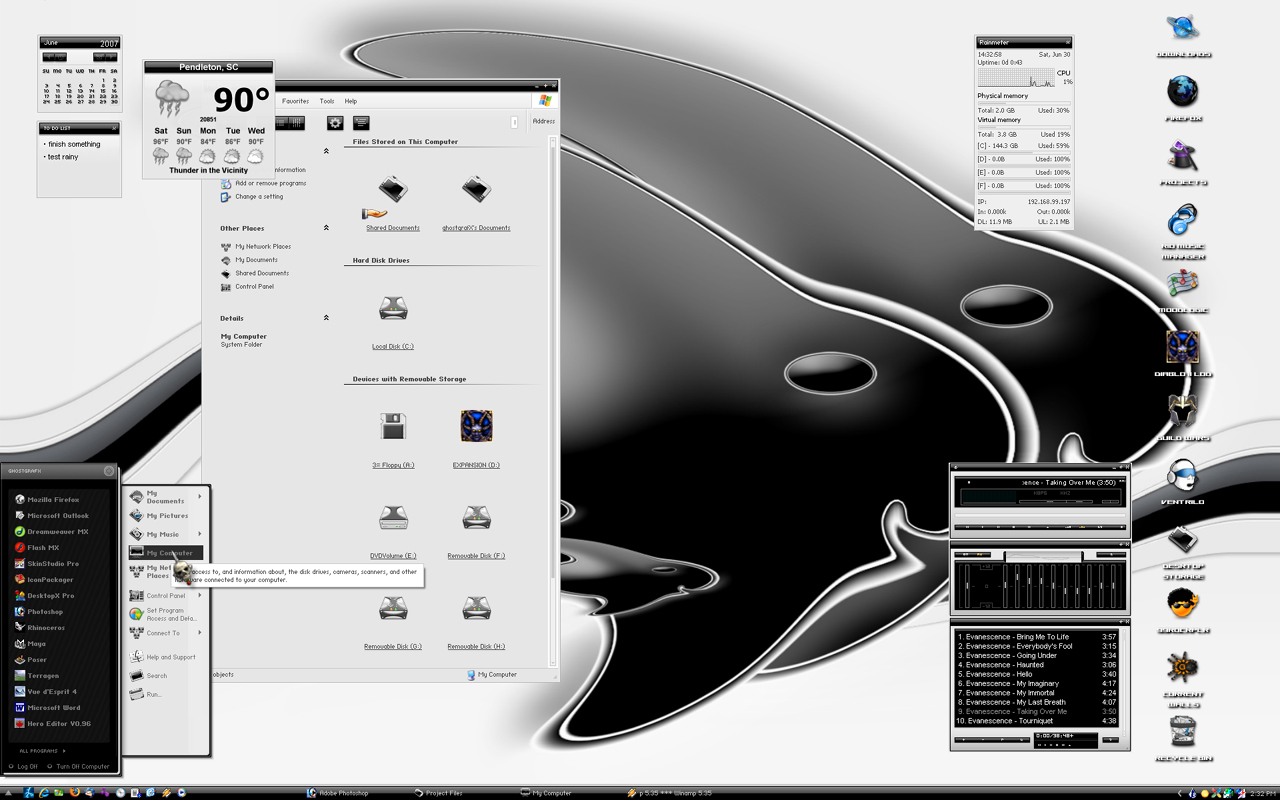The height and width of the screenshot is (800, 1280).
Task: Switch to Winamp 5.35 taskbar button
Action: click(669, 793)
